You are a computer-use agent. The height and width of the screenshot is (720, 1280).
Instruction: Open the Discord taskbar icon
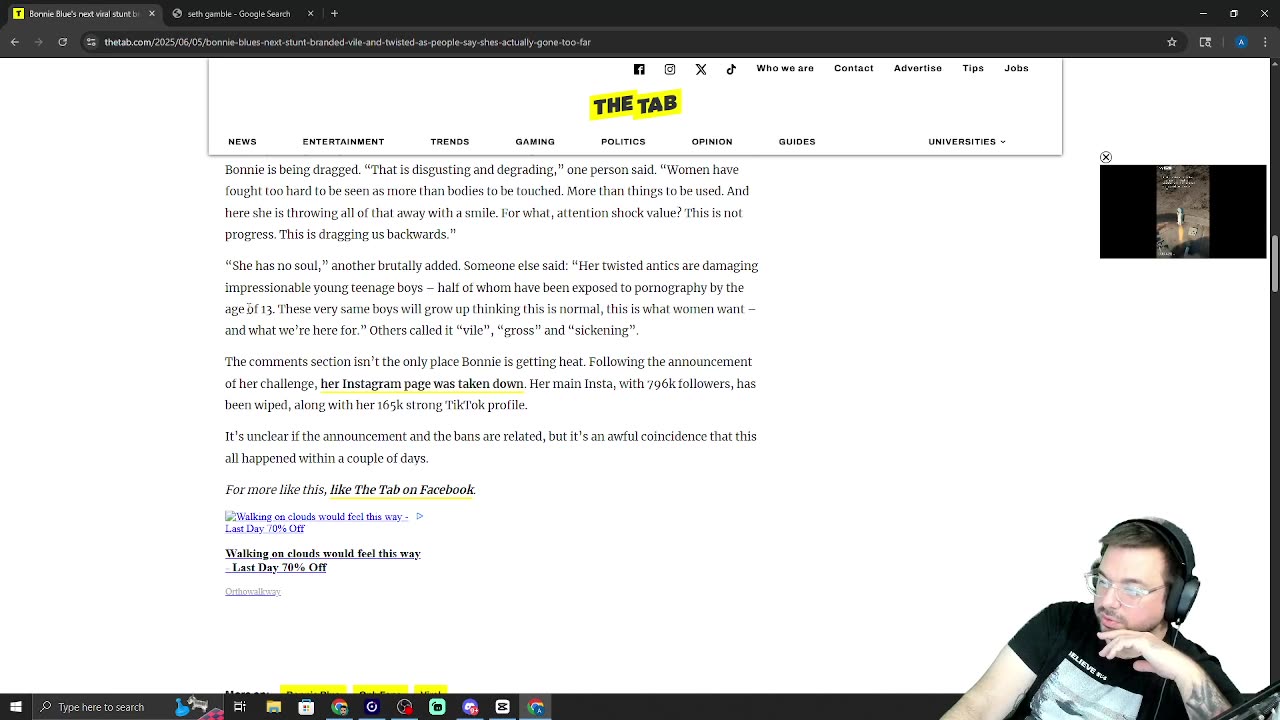coord(470,707)
